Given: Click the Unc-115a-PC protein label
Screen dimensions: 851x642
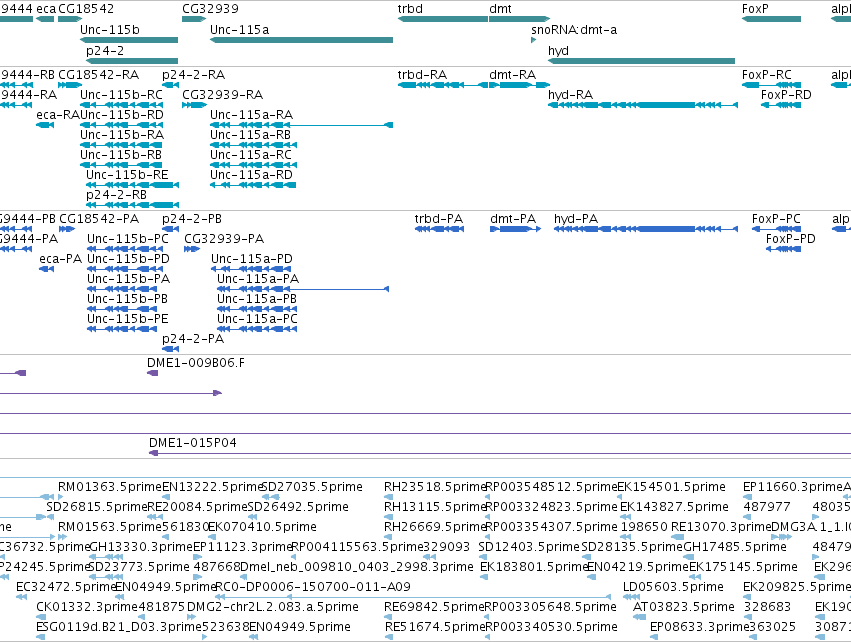Looking at the screenshot, I should coord(257,319).
